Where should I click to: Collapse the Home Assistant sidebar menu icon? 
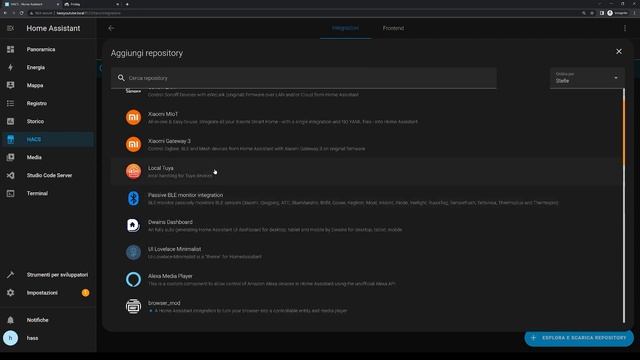point(10,28)
